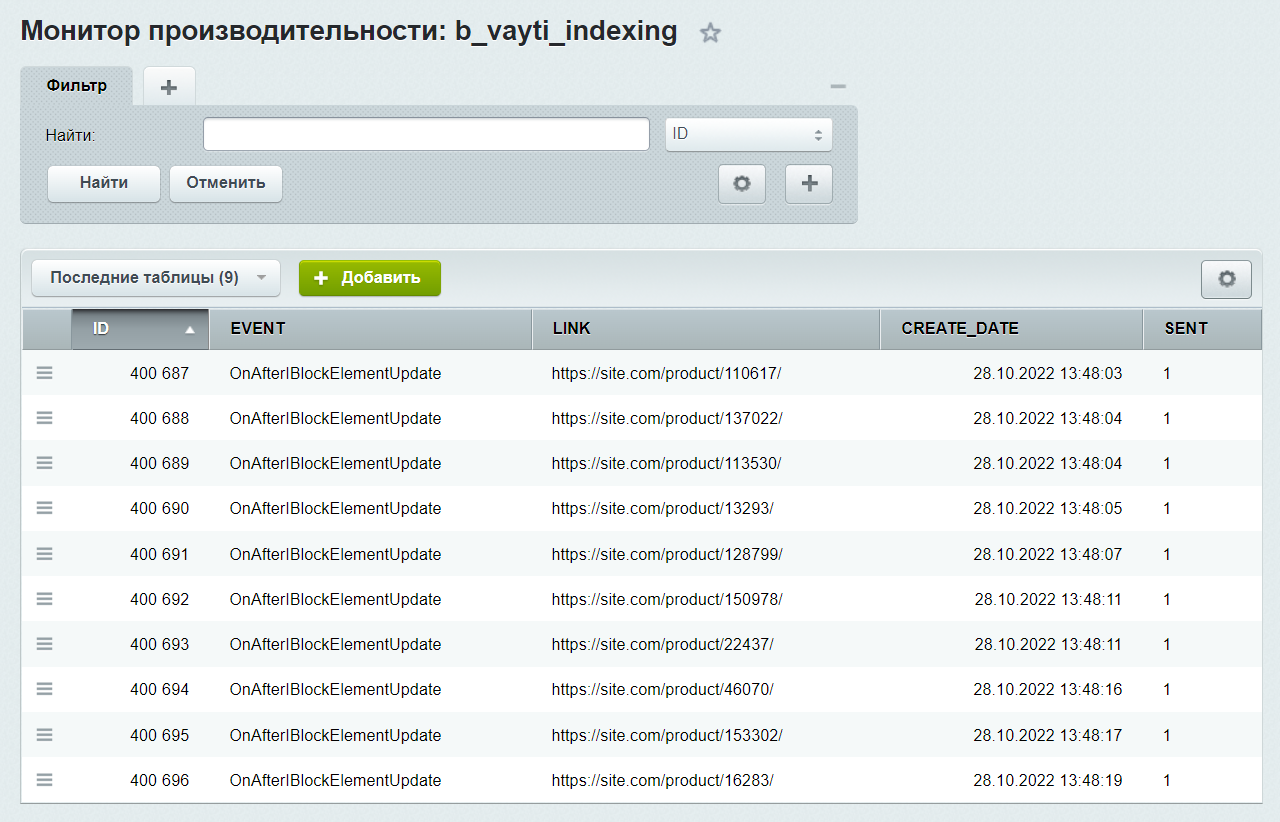Select link cell https://site.com/product/150978/
The width and height of the screenshot is (1280, 822).
point(667,599)
